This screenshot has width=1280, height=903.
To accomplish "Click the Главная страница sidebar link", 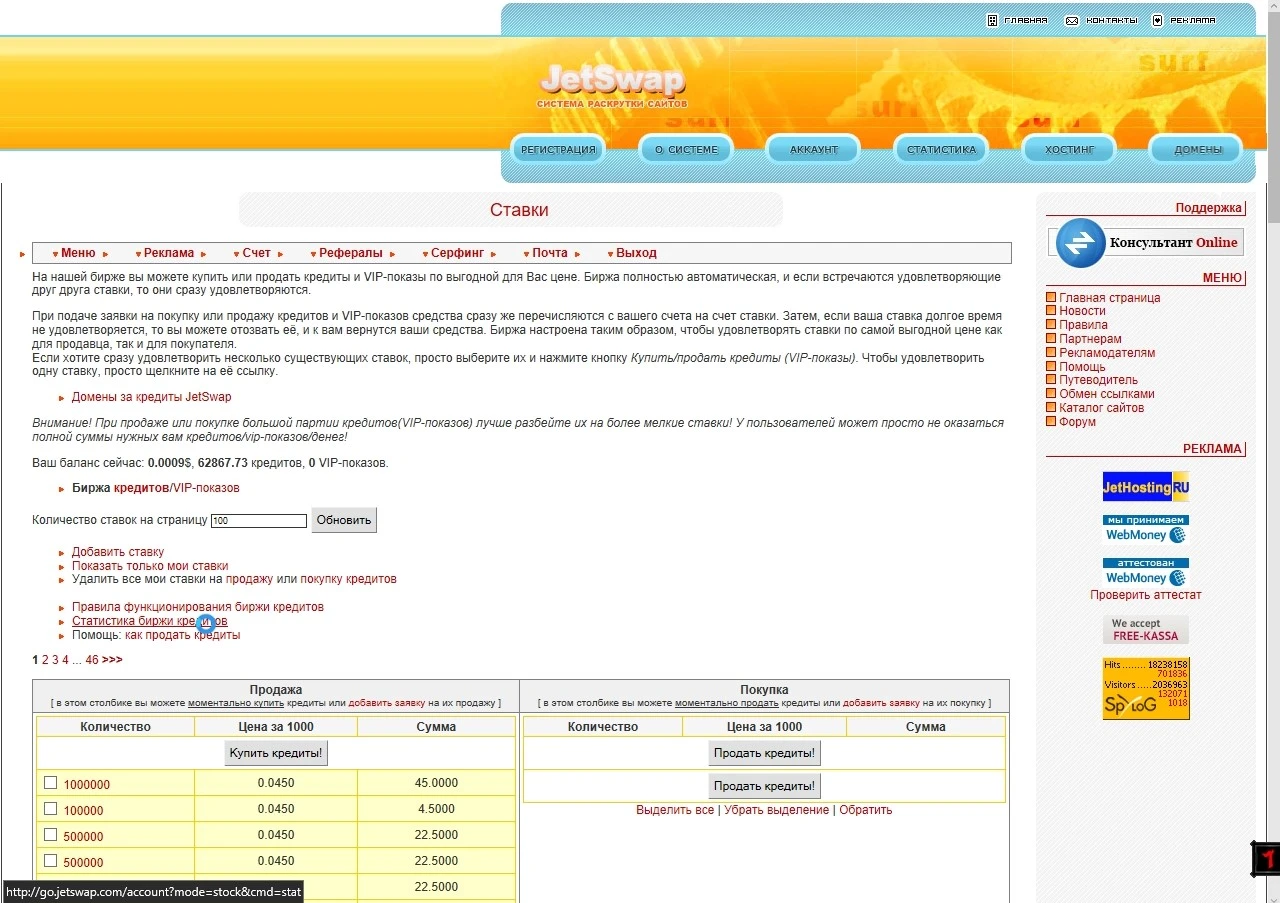I will tap(1110, 298).
